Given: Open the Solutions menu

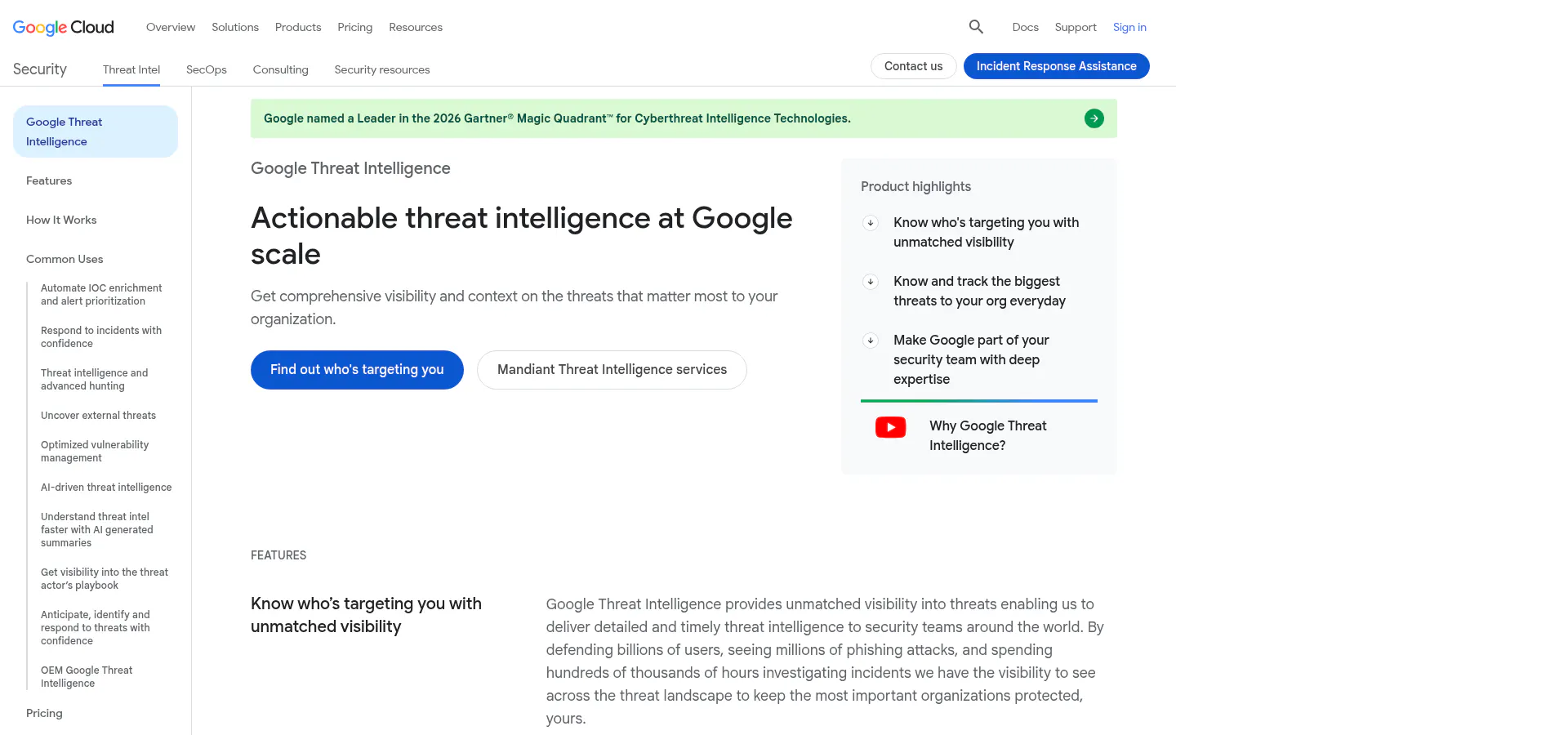Looking at the screenshot, I should [235, 27].
